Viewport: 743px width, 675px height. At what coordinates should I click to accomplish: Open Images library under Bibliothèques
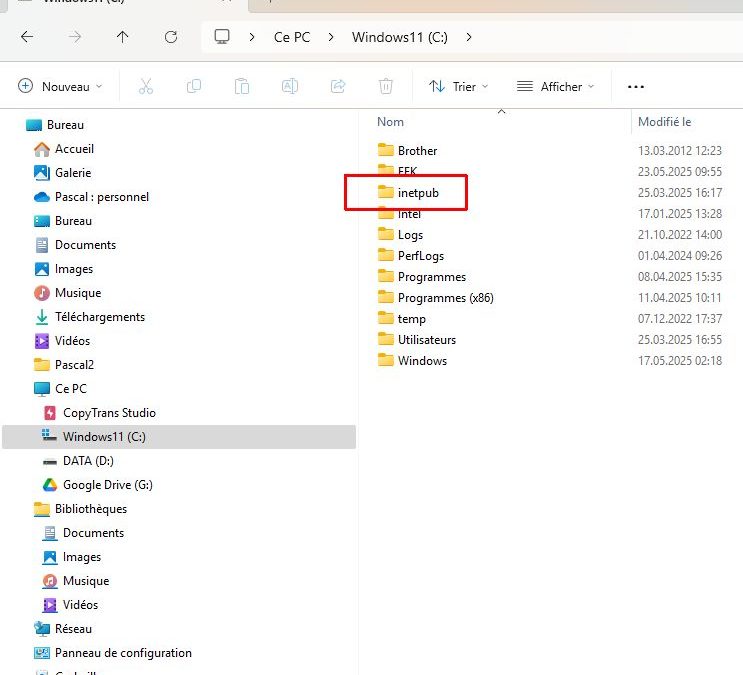point(82,557)
